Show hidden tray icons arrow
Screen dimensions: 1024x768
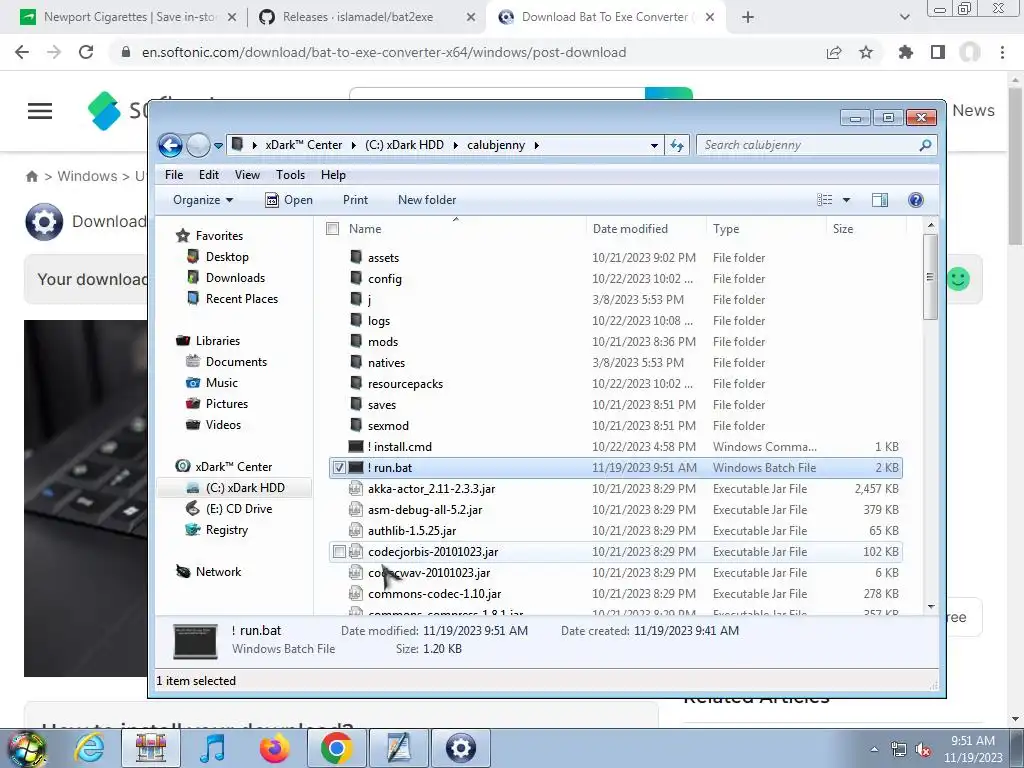click(x=874, y=750)
